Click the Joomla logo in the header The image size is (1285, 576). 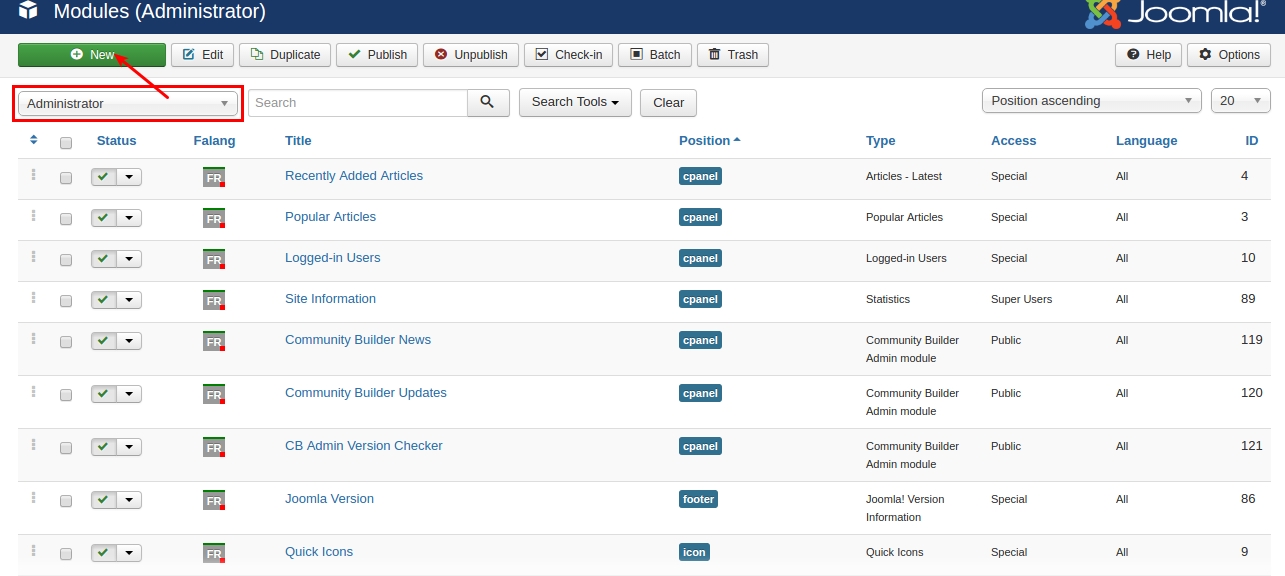pyautogui.click(x=1173, y=13)
